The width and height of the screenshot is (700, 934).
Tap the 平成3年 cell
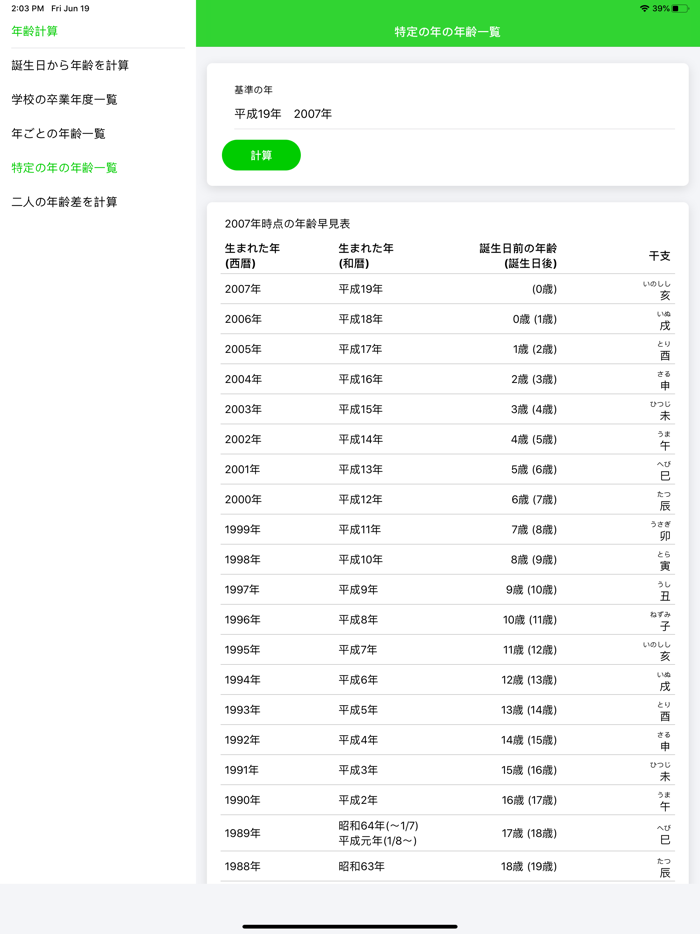point(358,770)
